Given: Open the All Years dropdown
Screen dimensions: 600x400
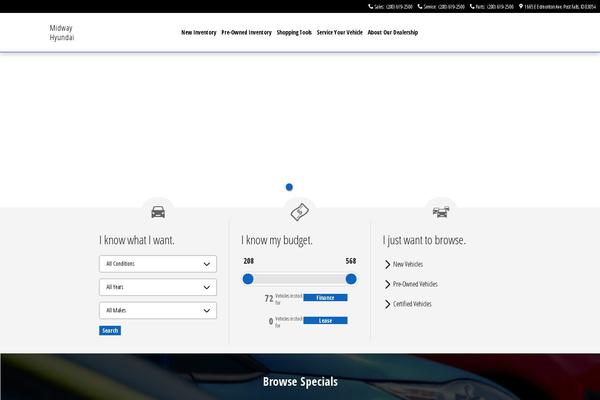Looking at the screenshot, I should (158, 287).
